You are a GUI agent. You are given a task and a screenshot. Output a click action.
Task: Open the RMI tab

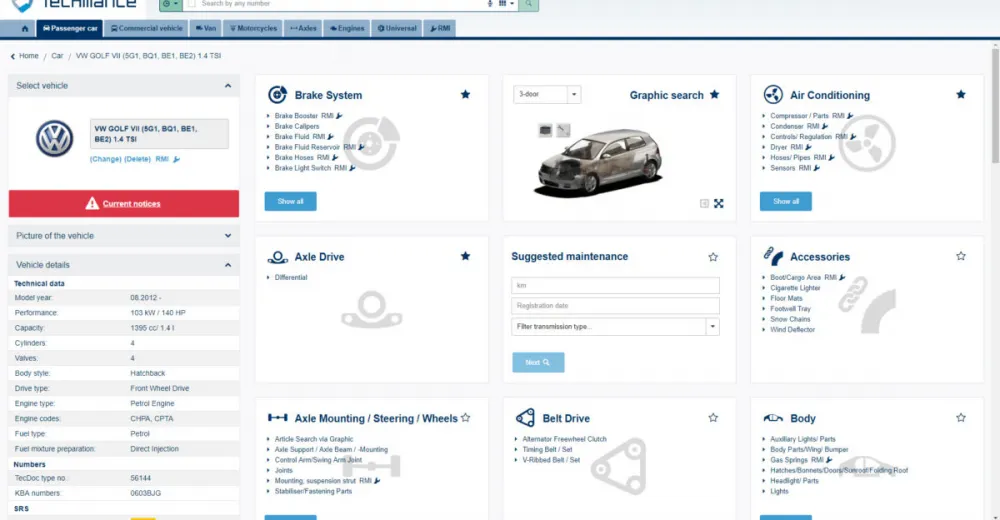point(439,28)
